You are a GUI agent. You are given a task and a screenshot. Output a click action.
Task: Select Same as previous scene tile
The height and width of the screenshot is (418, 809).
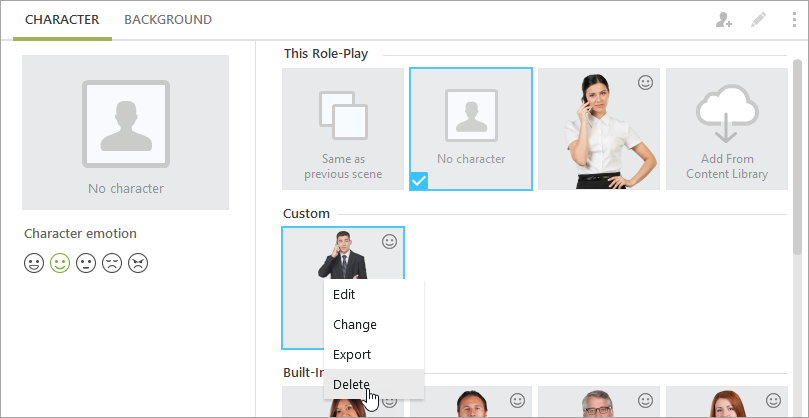343,129
